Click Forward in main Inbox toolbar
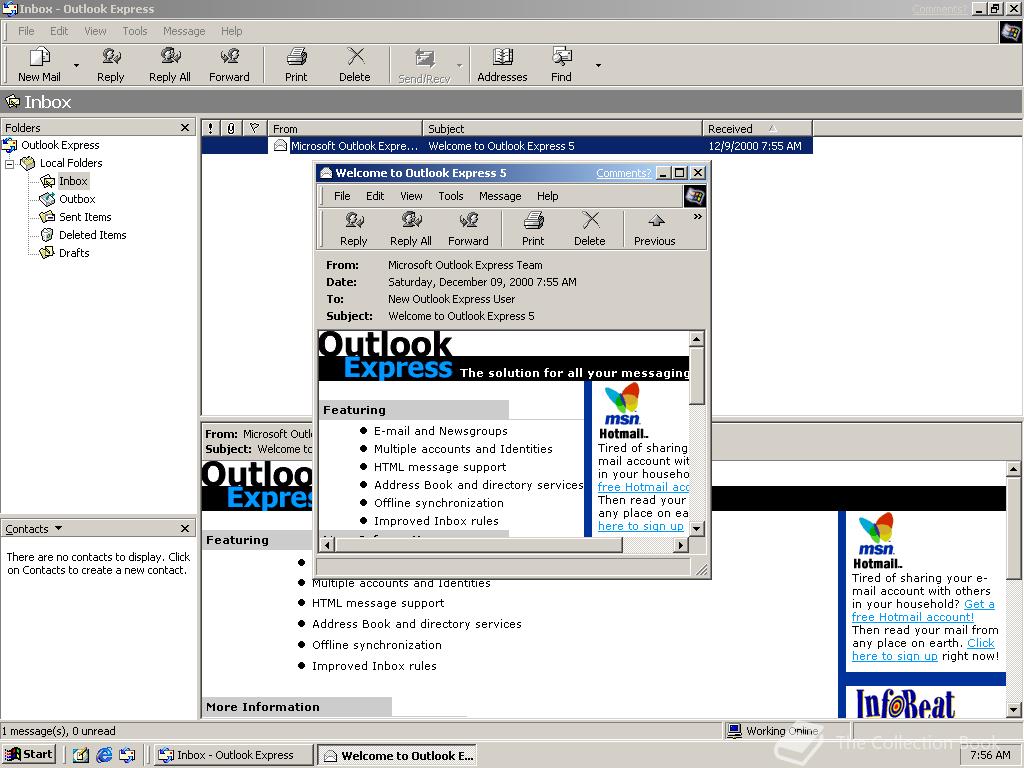Screen dimensions: 1024x768 coord(229,65)
